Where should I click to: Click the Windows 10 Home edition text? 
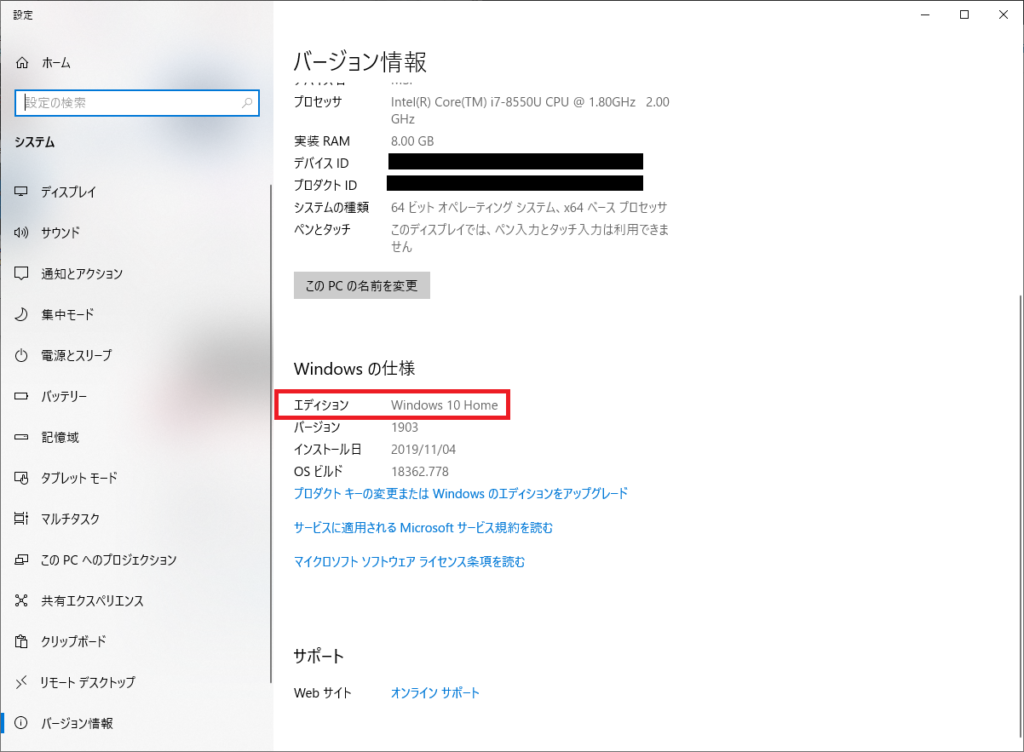click(x=444, y=405)
